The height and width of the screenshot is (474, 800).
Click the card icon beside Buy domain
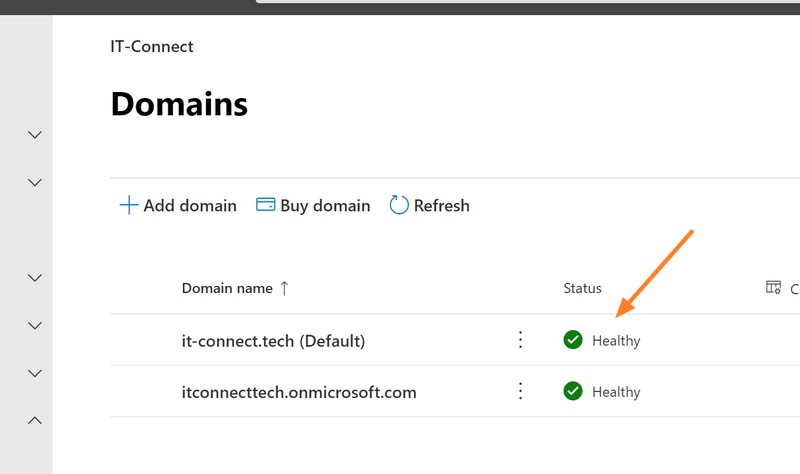(x=266, y=205)
